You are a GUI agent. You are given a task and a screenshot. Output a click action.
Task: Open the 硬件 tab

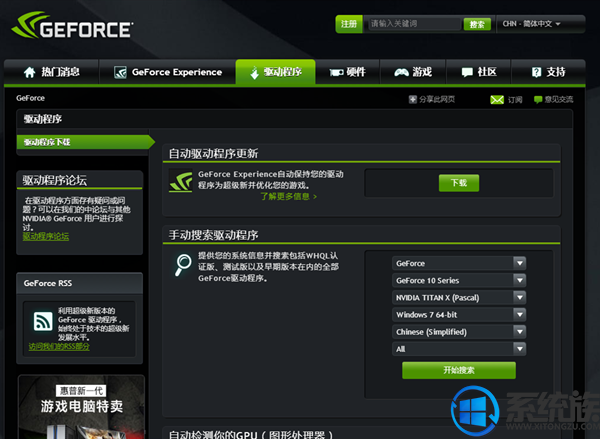tap(347, 72)
